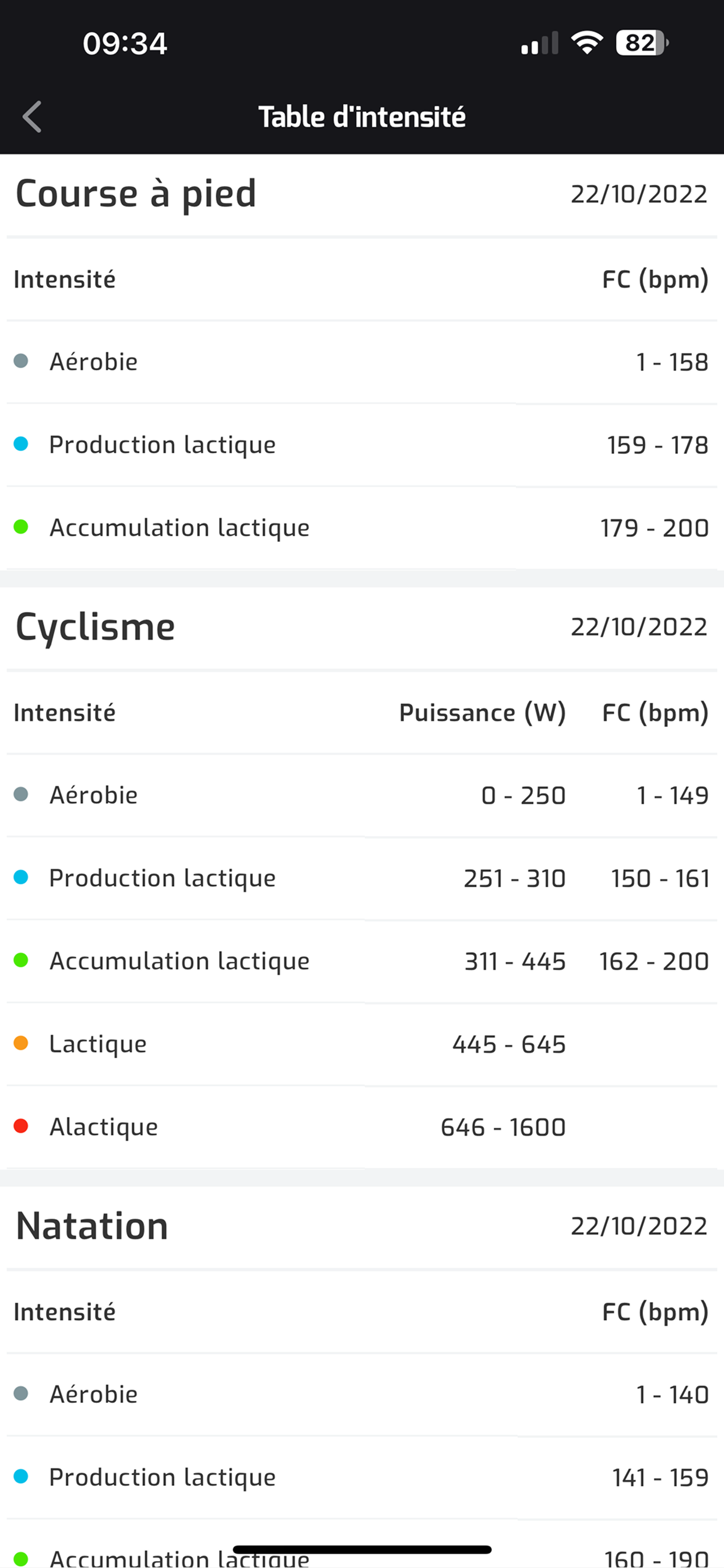This screenshot has width=724, height=1568.
Task: Tap the home indicator bar at bottom
Action: [x=362, y=1550]
